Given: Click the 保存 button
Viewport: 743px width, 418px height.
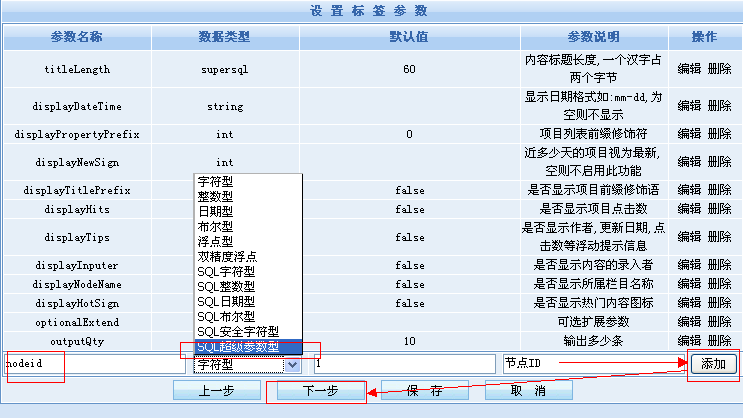Looking at the screenshot, I should pos(424,391).
